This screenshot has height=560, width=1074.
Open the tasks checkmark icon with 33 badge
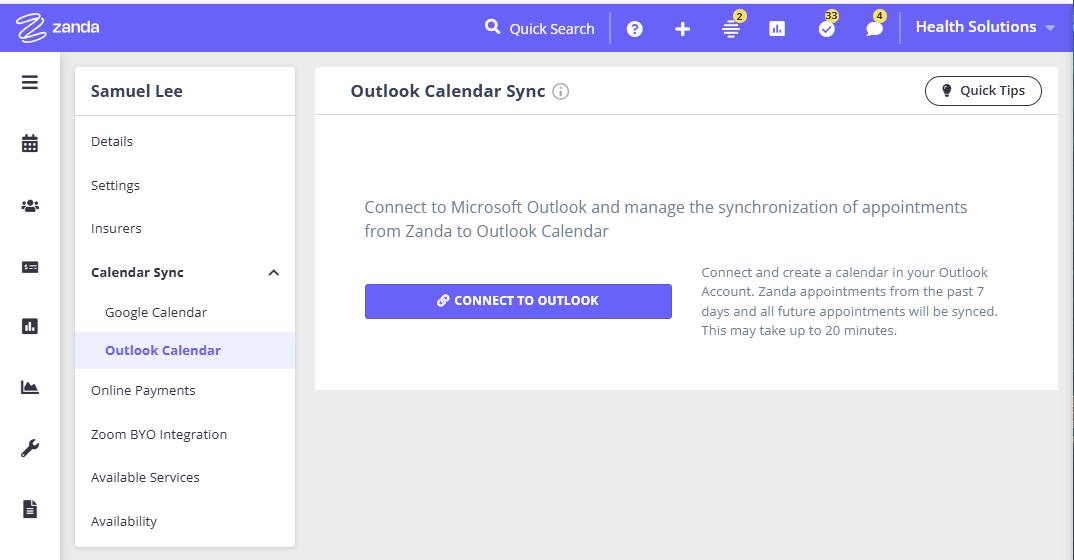pos(826,28)
